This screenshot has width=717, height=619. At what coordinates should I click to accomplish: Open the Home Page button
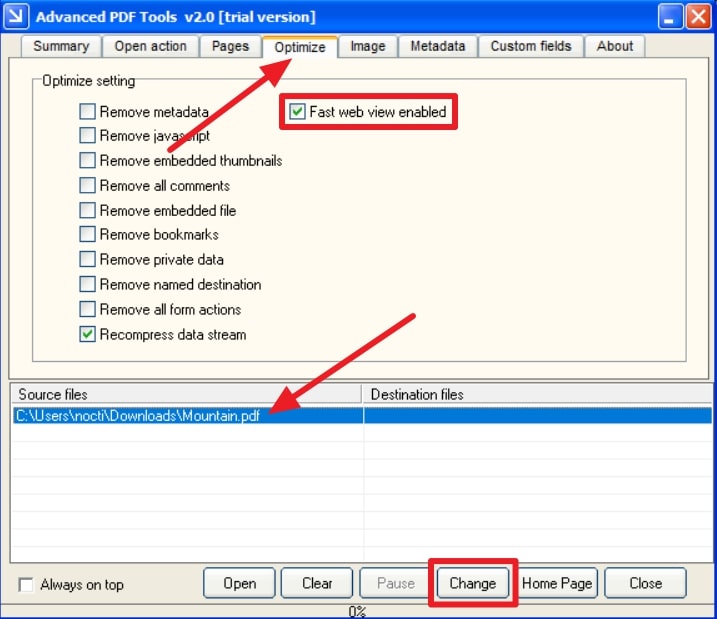pyautogui.click(x=557, y=583)
